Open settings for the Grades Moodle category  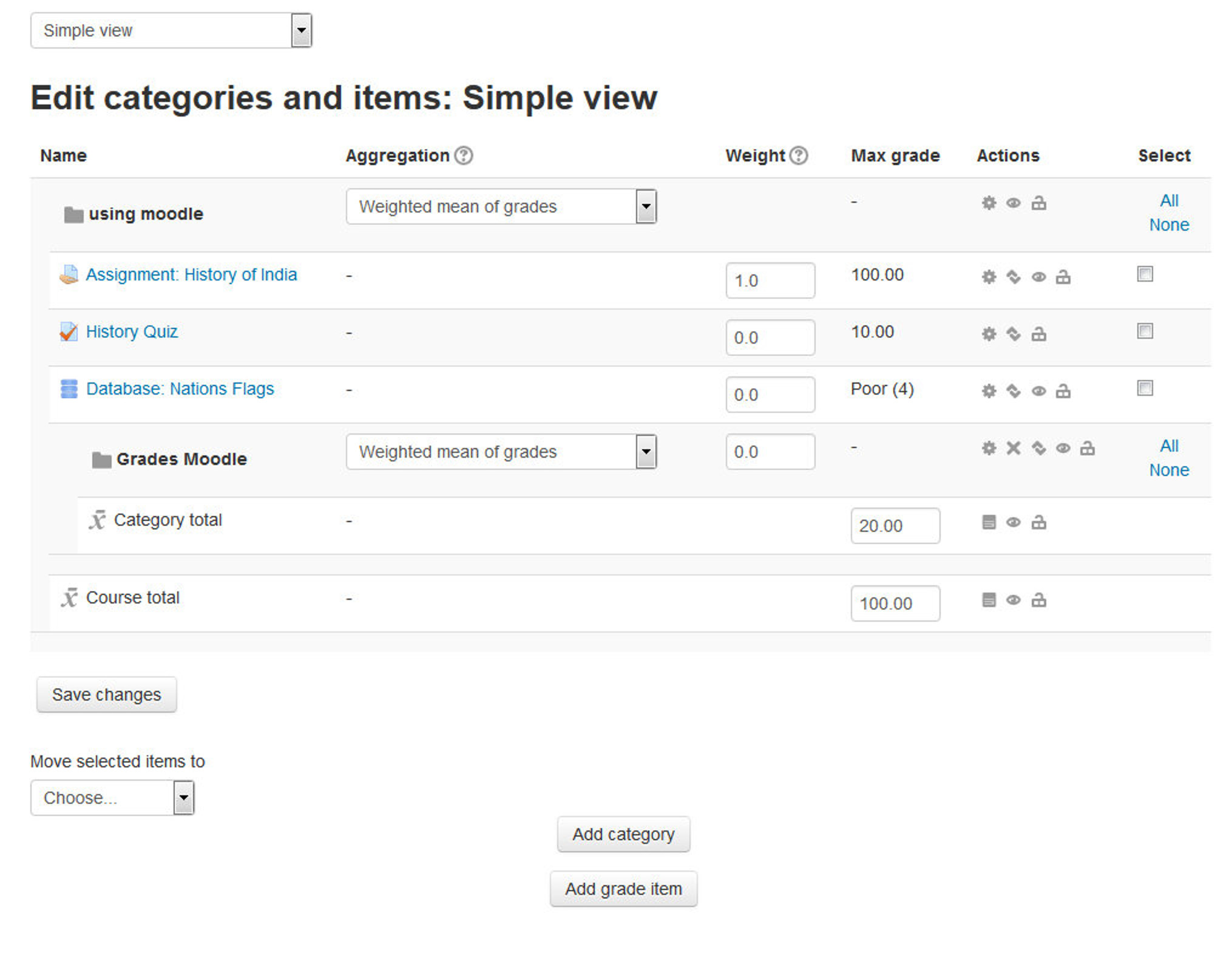point(988,448)
